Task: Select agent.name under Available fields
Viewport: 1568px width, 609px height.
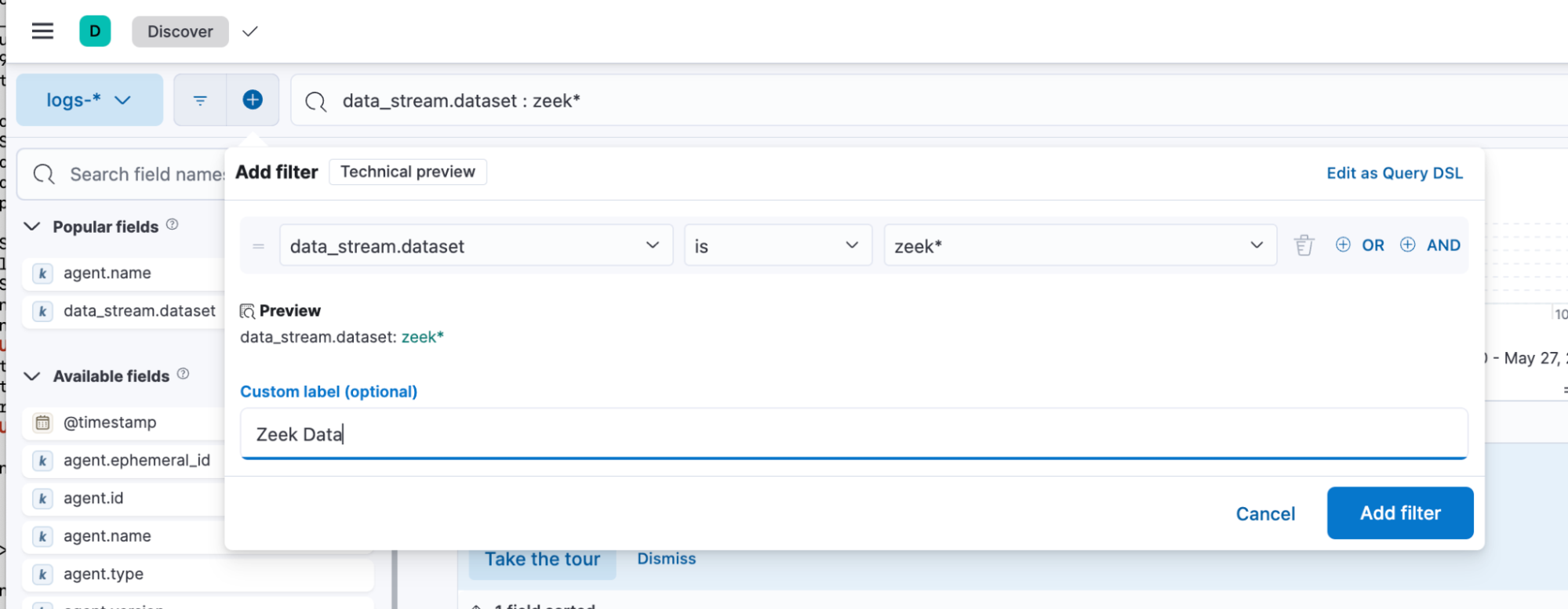Action: point(107,536)
